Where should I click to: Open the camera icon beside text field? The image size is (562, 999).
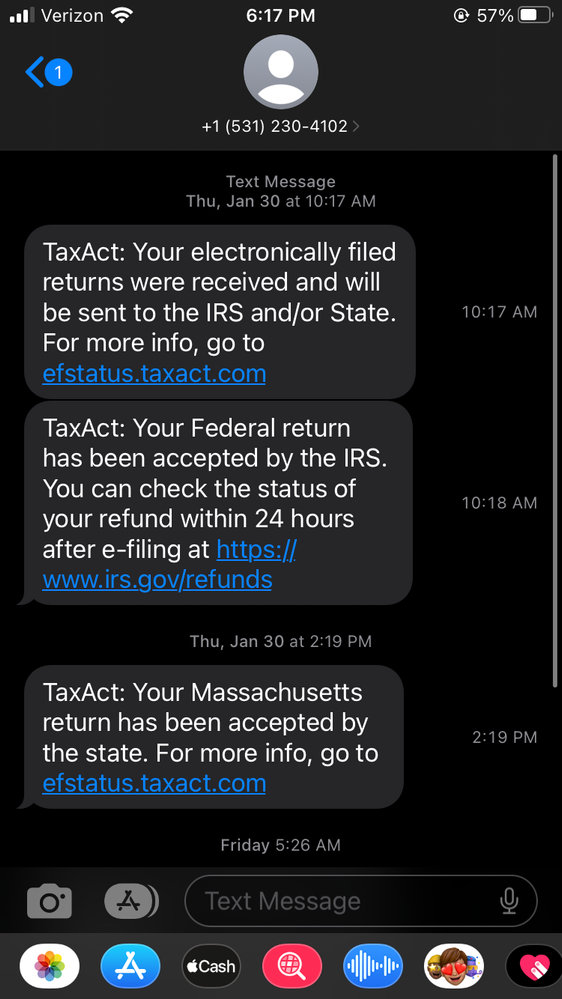[50, 902]
